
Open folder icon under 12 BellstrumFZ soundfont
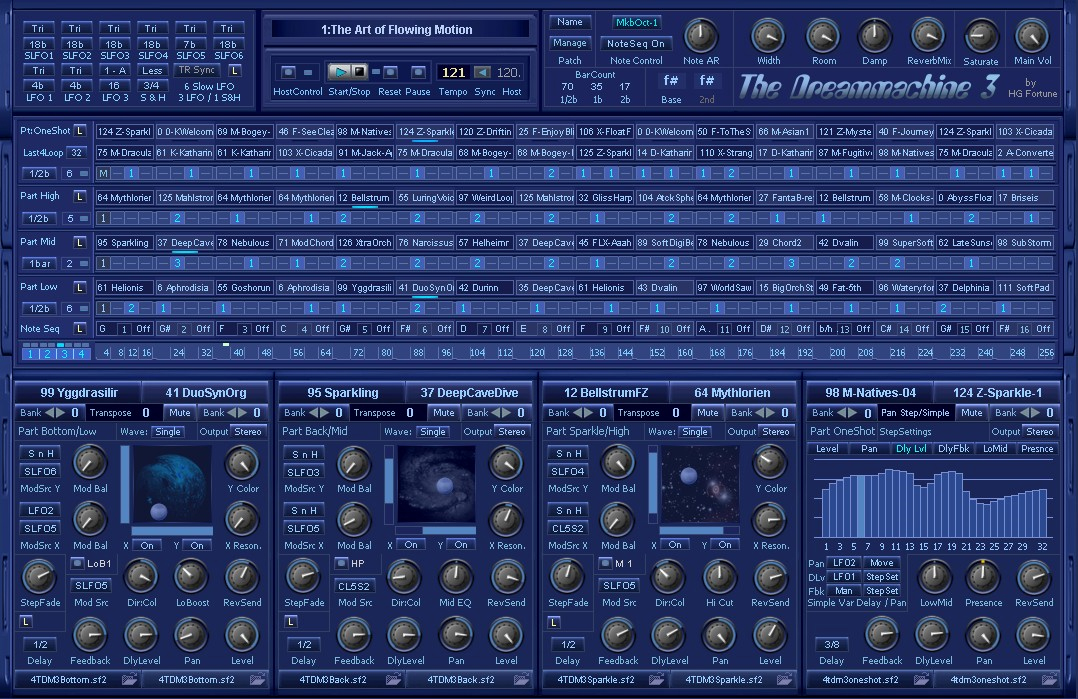(657, 680)
